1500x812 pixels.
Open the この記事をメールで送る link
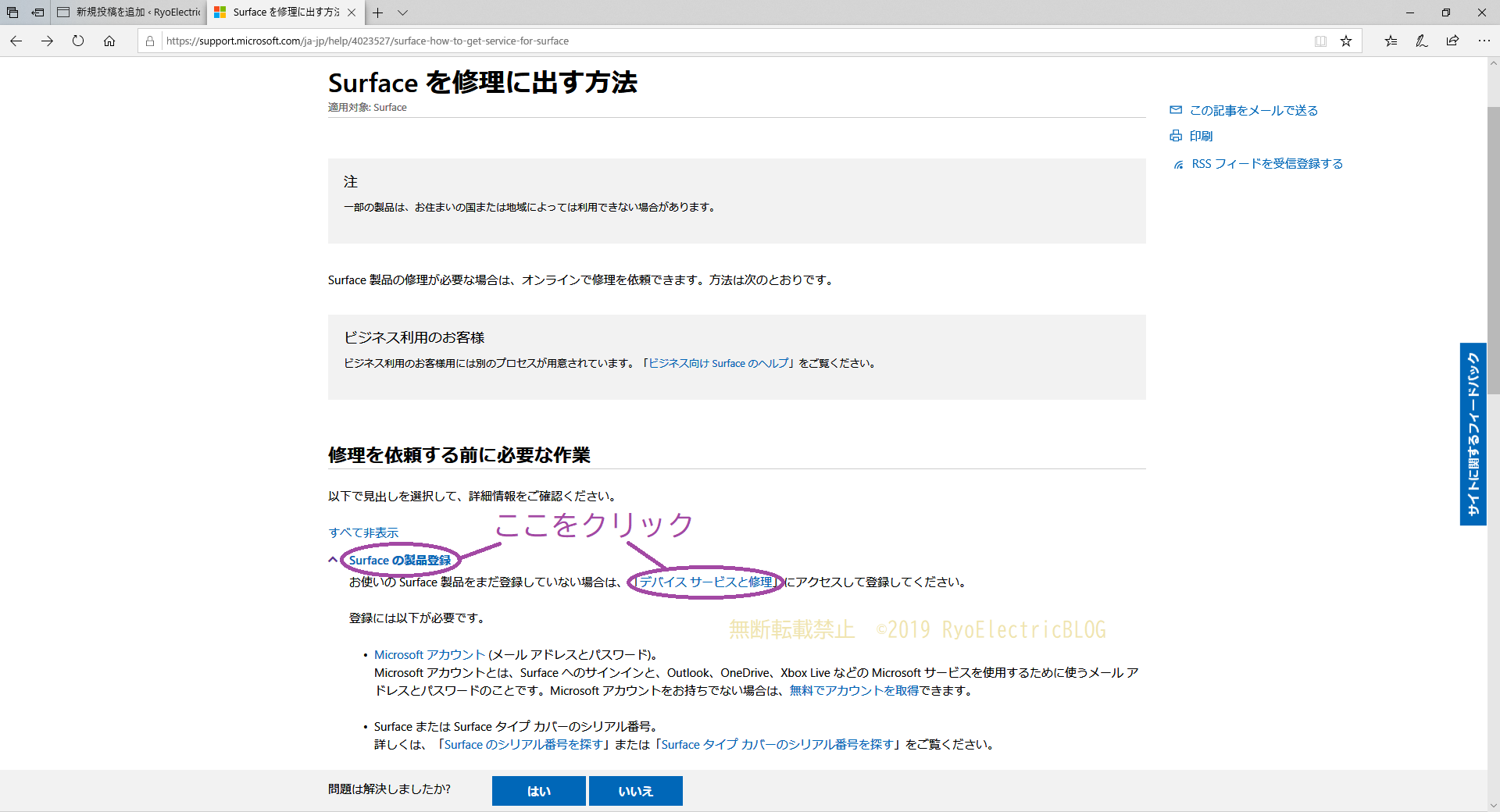point(1253,111)
